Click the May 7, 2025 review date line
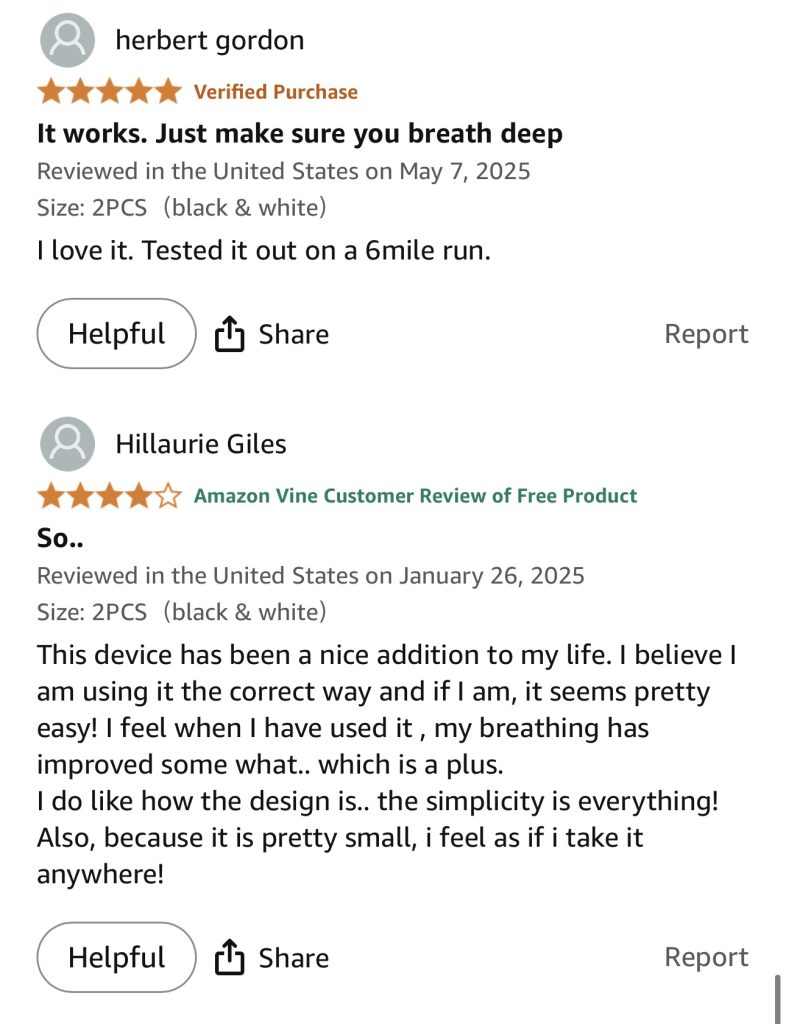This screenshot has height=1024, width=786. pyautogui.click(x=283, y=171)
